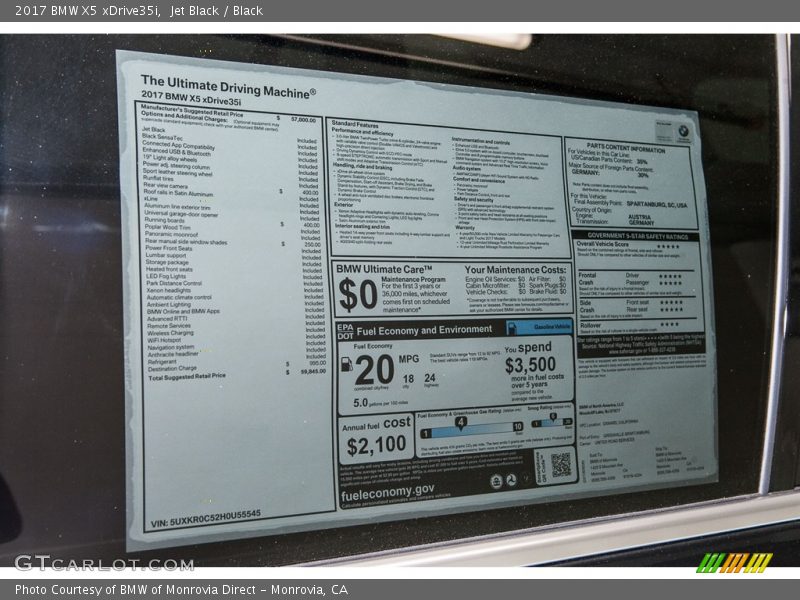Image resolution: width=800 pixels, height=600 pixels.
Task: Click the $3,500 fuel spend figure
Action: click(529, 365)
